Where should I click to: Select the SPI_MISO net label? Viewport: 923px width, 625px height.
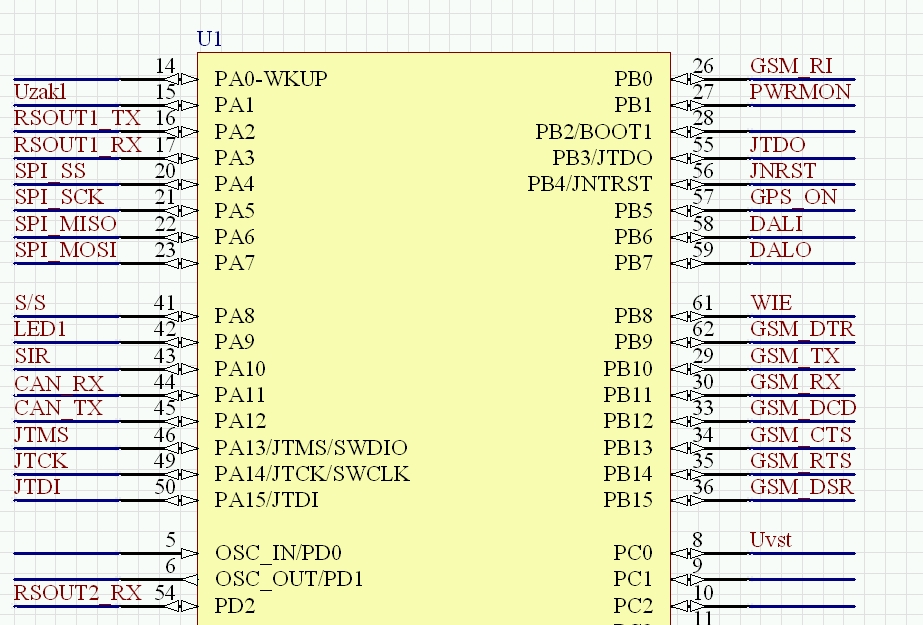[x=65, y=224]
